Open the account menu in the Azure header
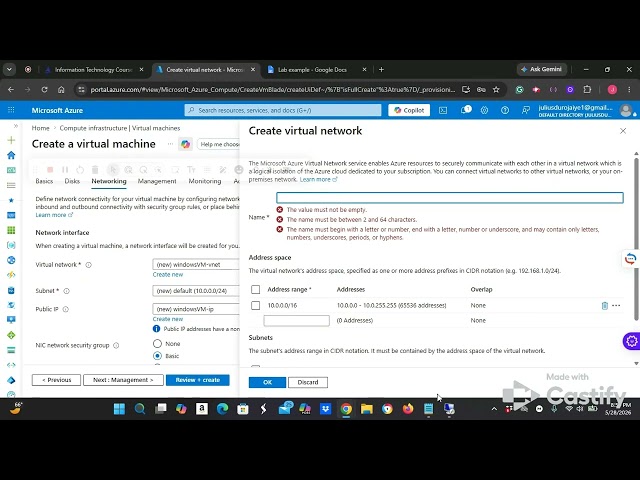Screen dimensions: 640x480 coord(585,110)
